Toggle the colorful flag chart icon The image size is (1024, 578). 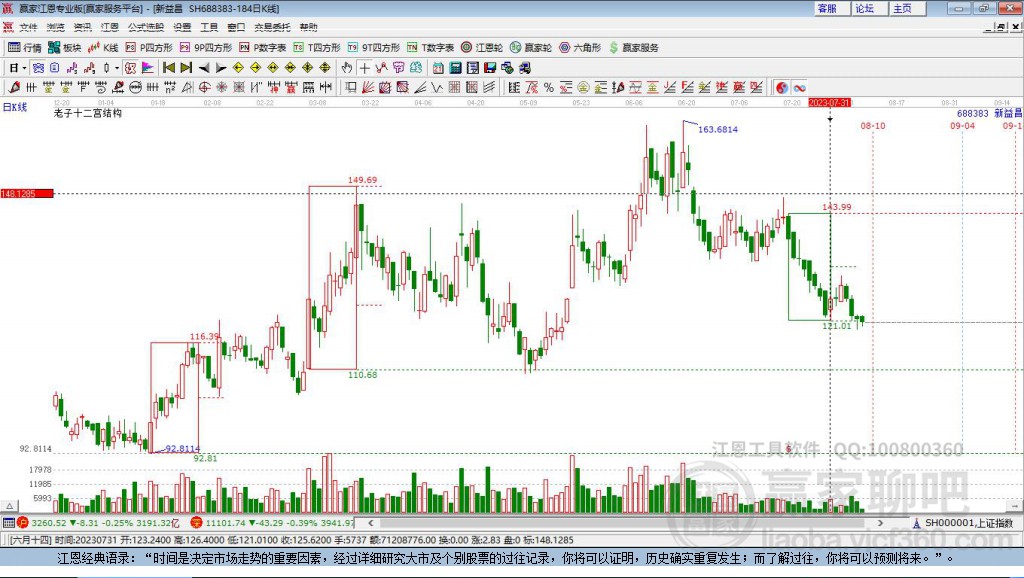pyautogui.click(x=148, y=68)
